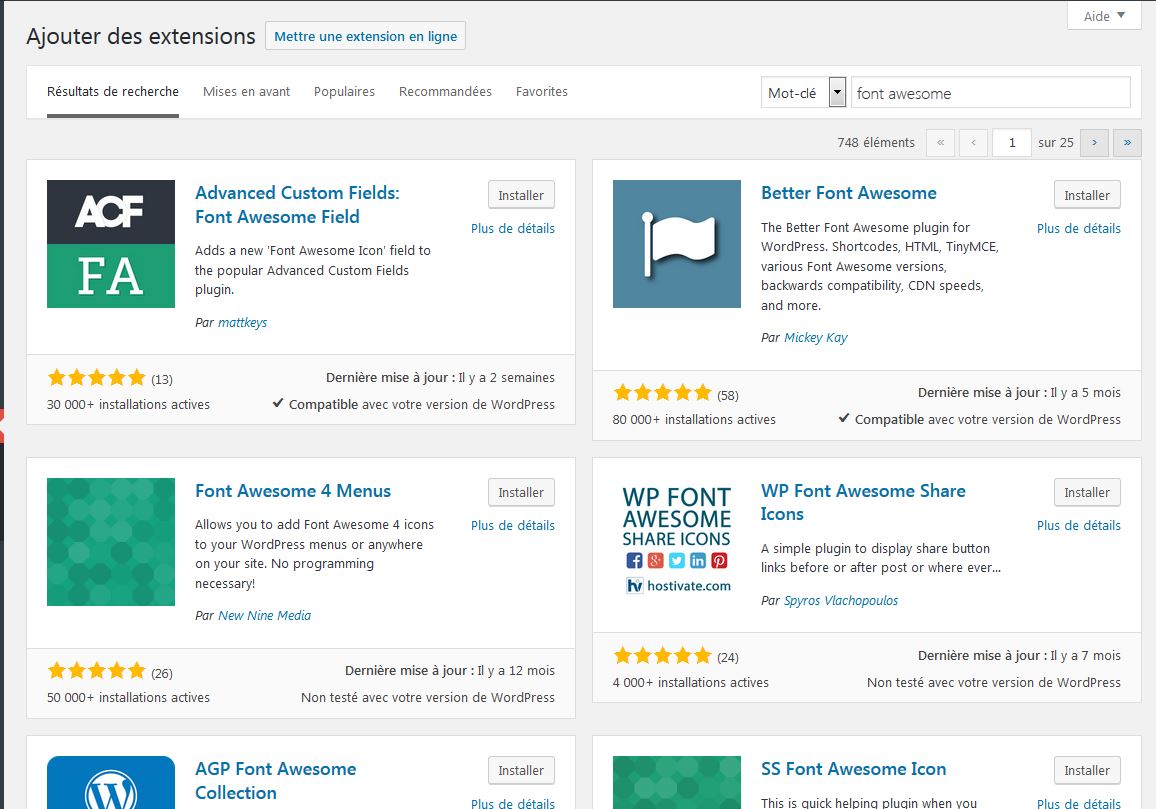The width and height of the screenshot is (1156, 809).
Task: Click the plugin search field containing font awesome
Action: click(989, 93)
